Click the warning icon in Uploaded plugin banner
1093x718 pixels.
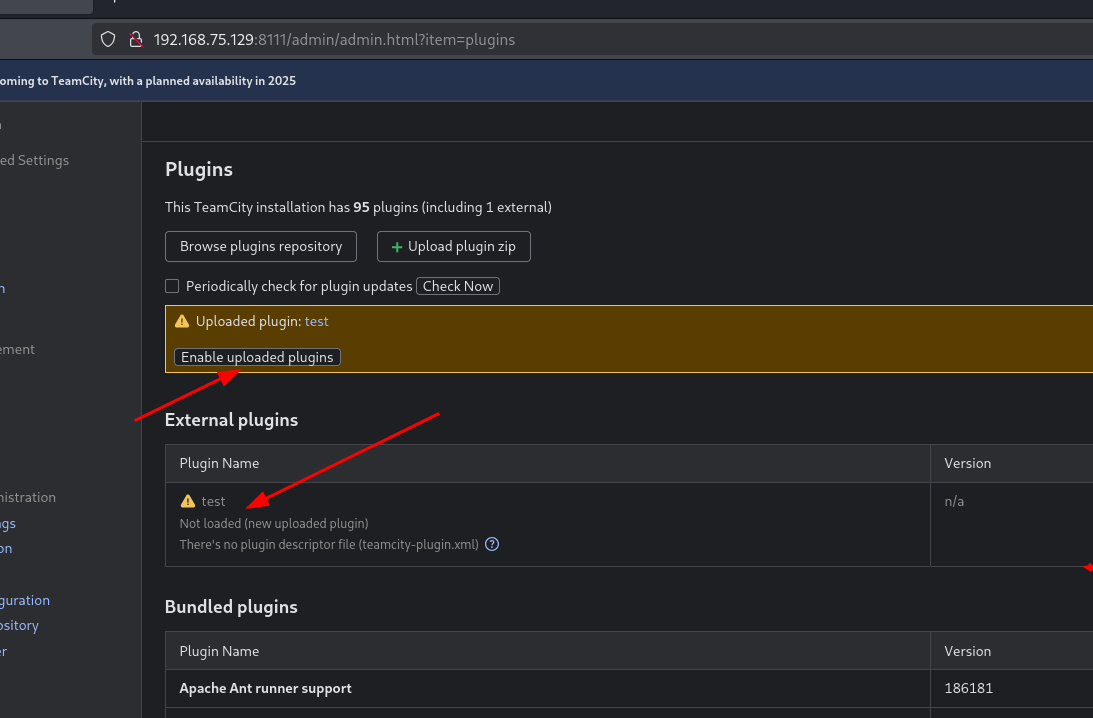pos(182,321)
